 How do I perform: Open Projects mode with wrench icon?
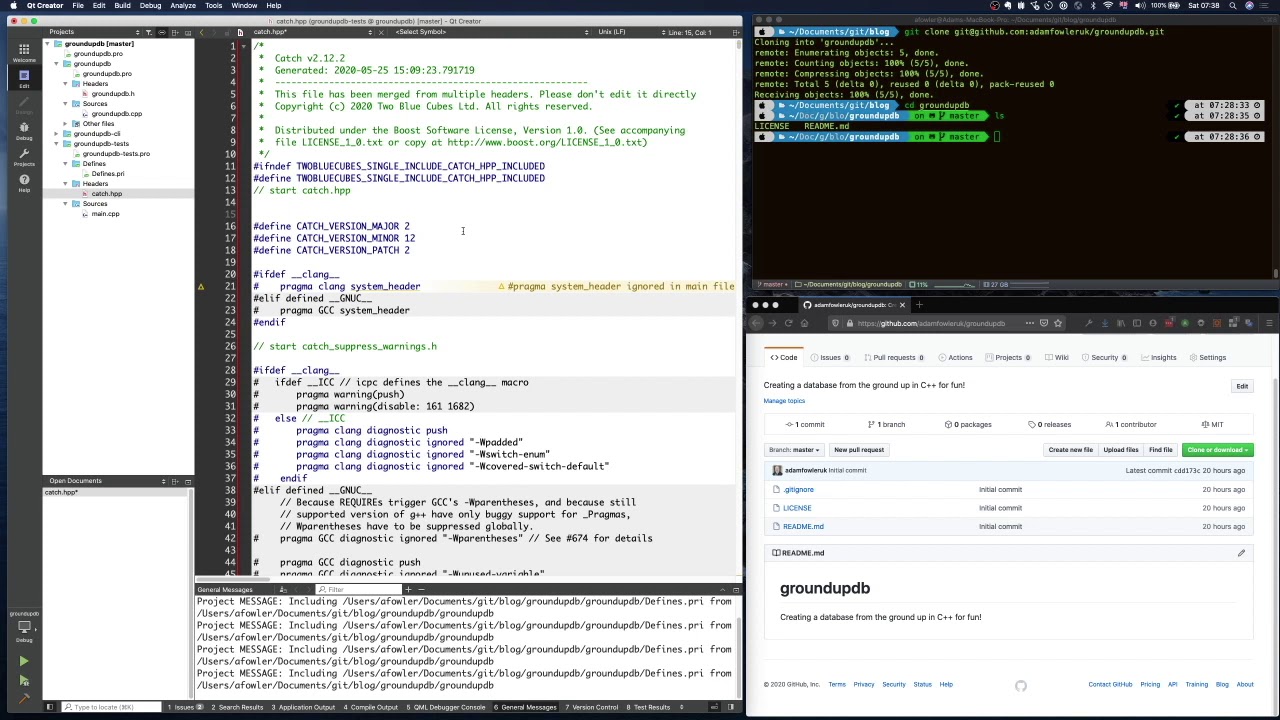pyautogui.click(x=24, y=155)
